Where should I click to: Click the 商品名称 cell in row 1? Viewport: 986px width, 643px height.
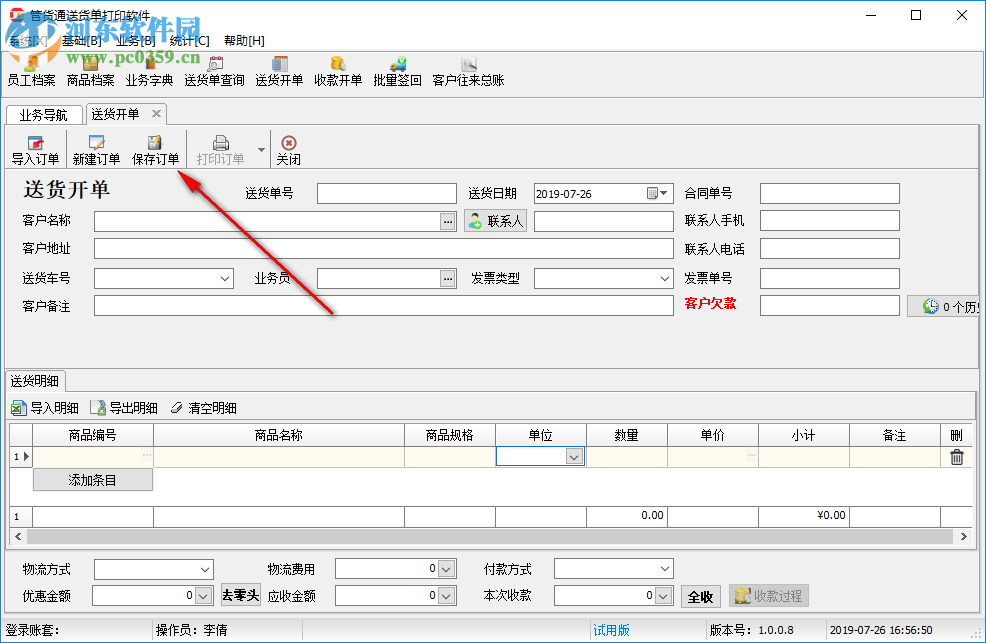point(279,457)
